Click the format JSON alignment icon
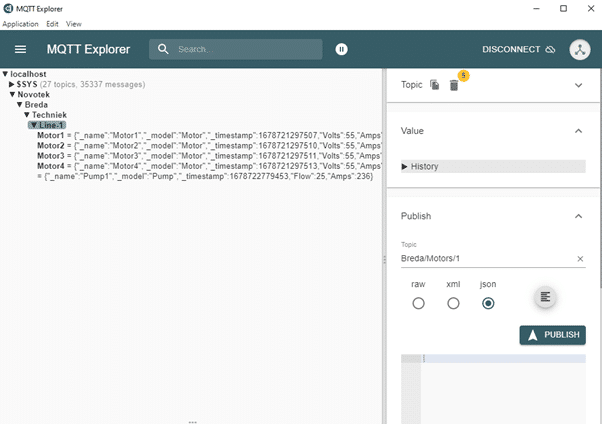 tap(545, 297)
